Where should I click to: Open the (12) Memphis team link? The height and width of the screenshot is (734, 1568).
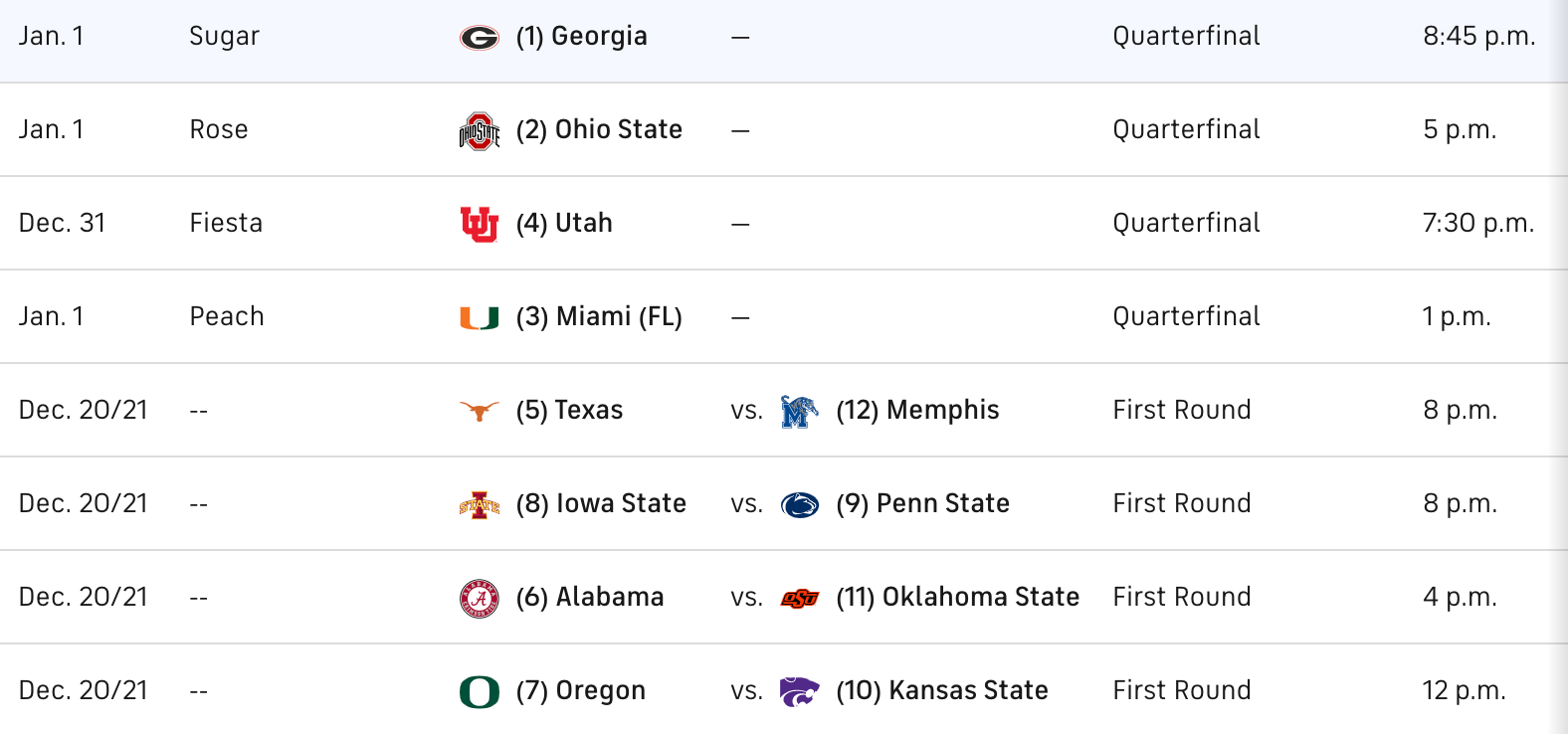(917, 410)
